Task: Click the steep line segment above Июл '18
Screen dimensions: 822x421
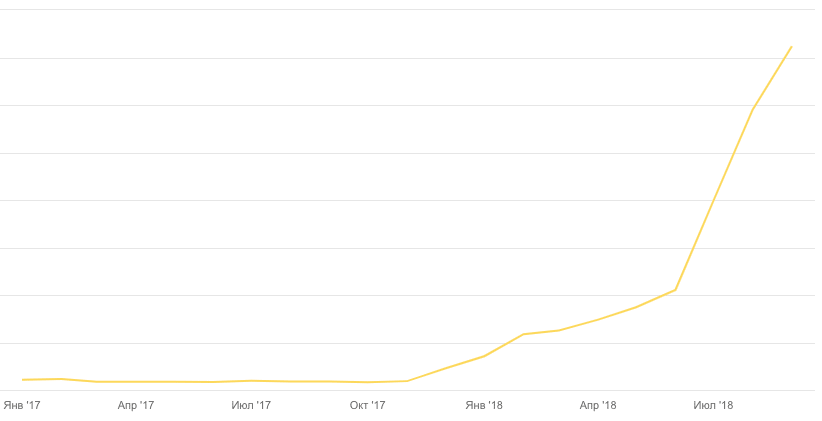Action: (713, 201)
